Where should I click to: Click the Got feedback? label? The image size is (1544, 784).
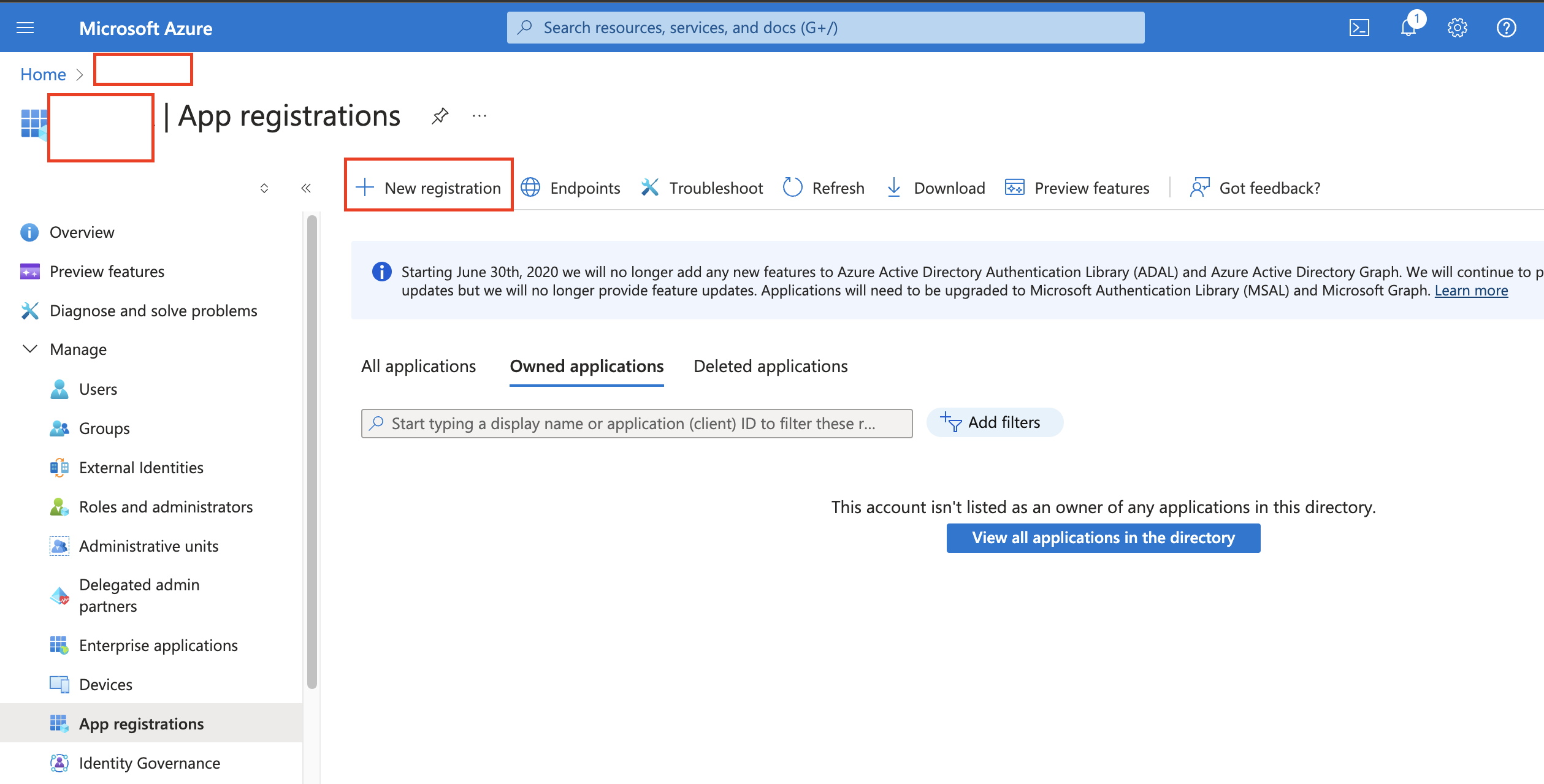click(x=1270, y=188)
